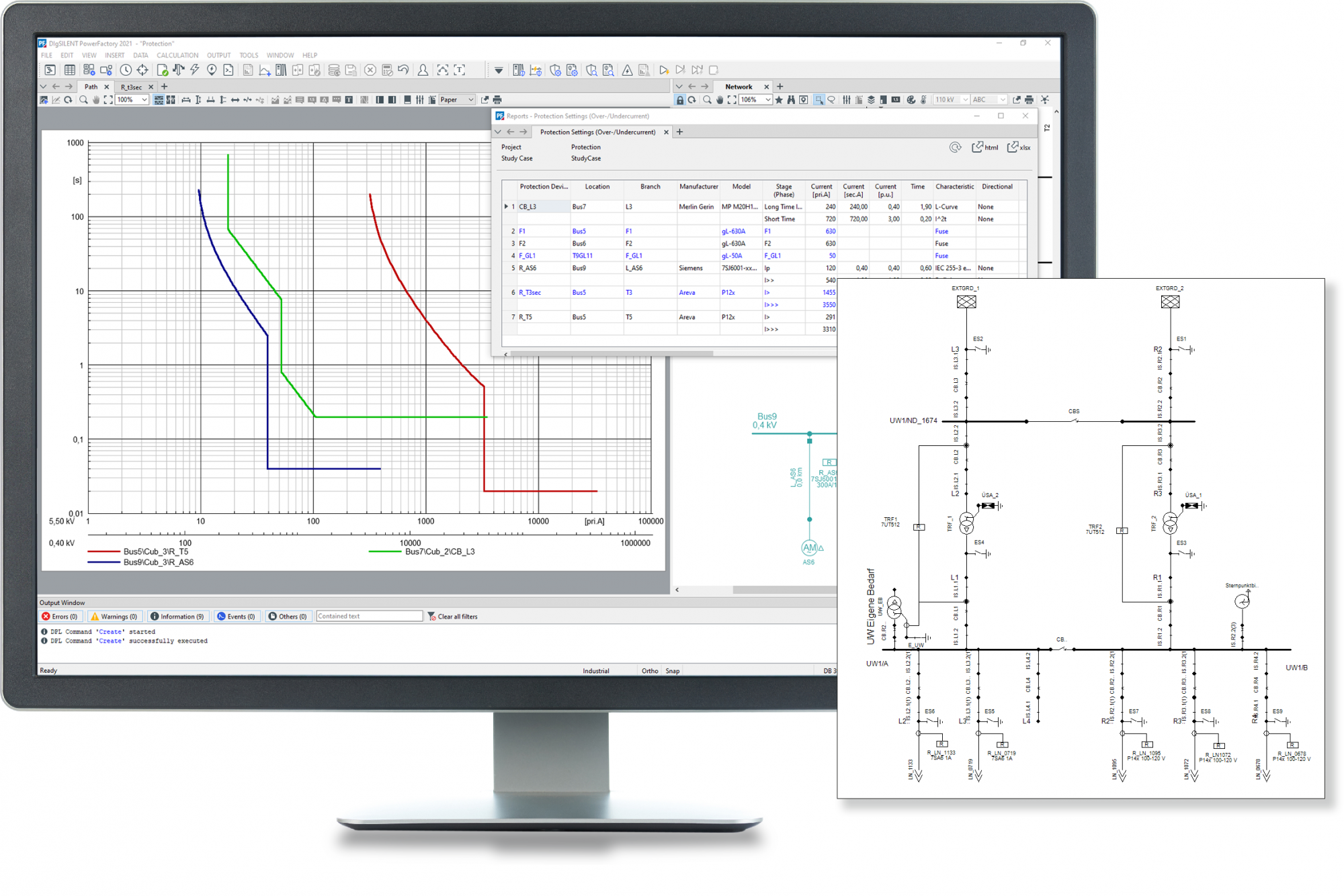Open the Date/Time of Study Case clock icon
This screenshot has width=1344, height=896.
pyautogui.click(x=126, y=70)
